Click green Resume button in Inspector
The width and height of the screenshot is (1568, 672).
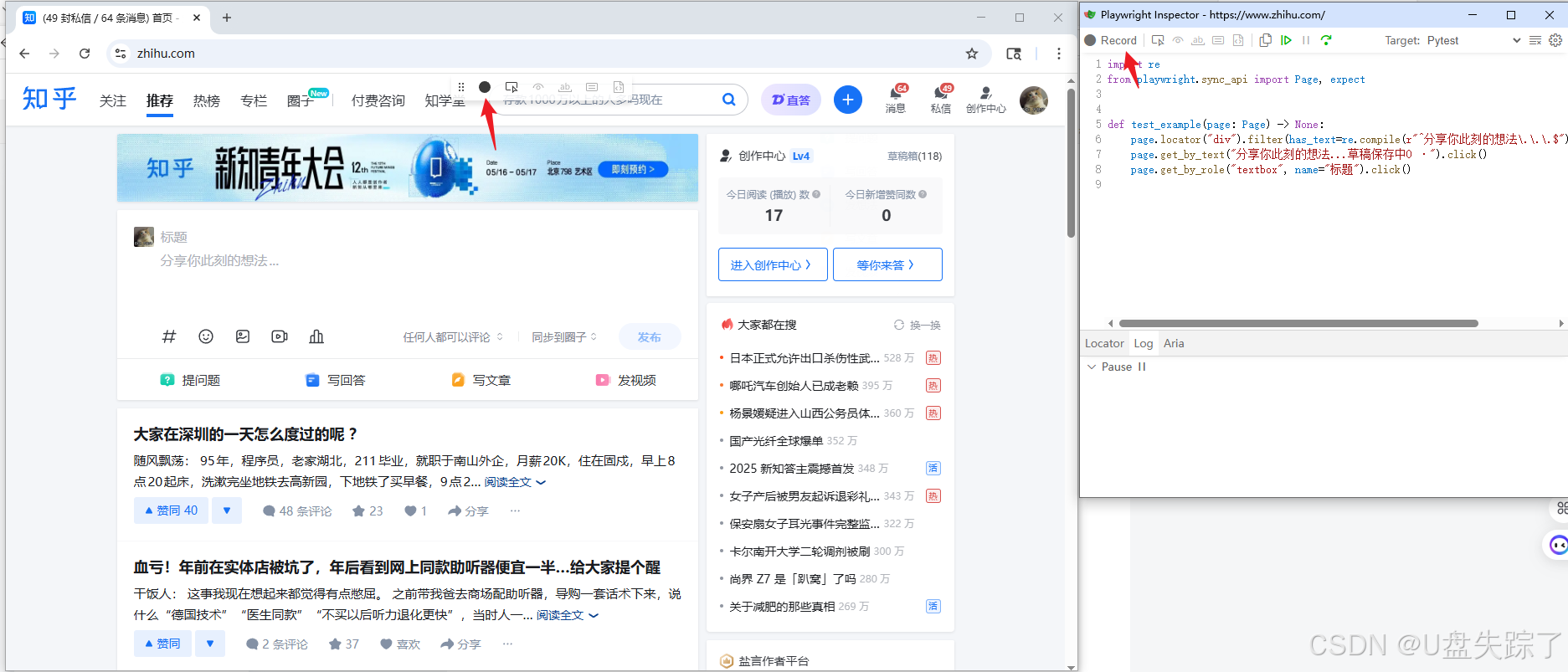(x=1286, y=40)
